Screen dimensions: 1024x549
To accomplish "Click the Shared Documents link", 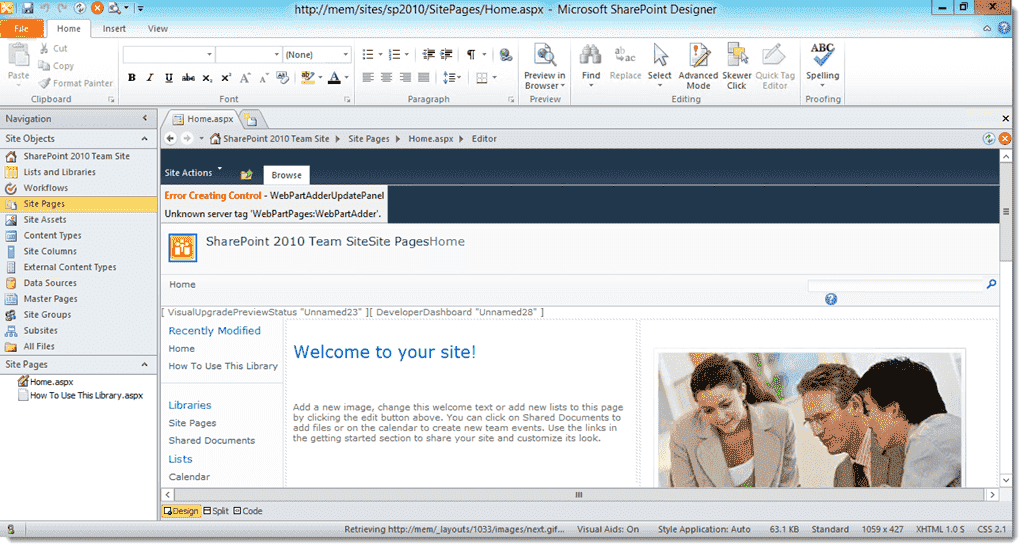I will click(211, 441).
